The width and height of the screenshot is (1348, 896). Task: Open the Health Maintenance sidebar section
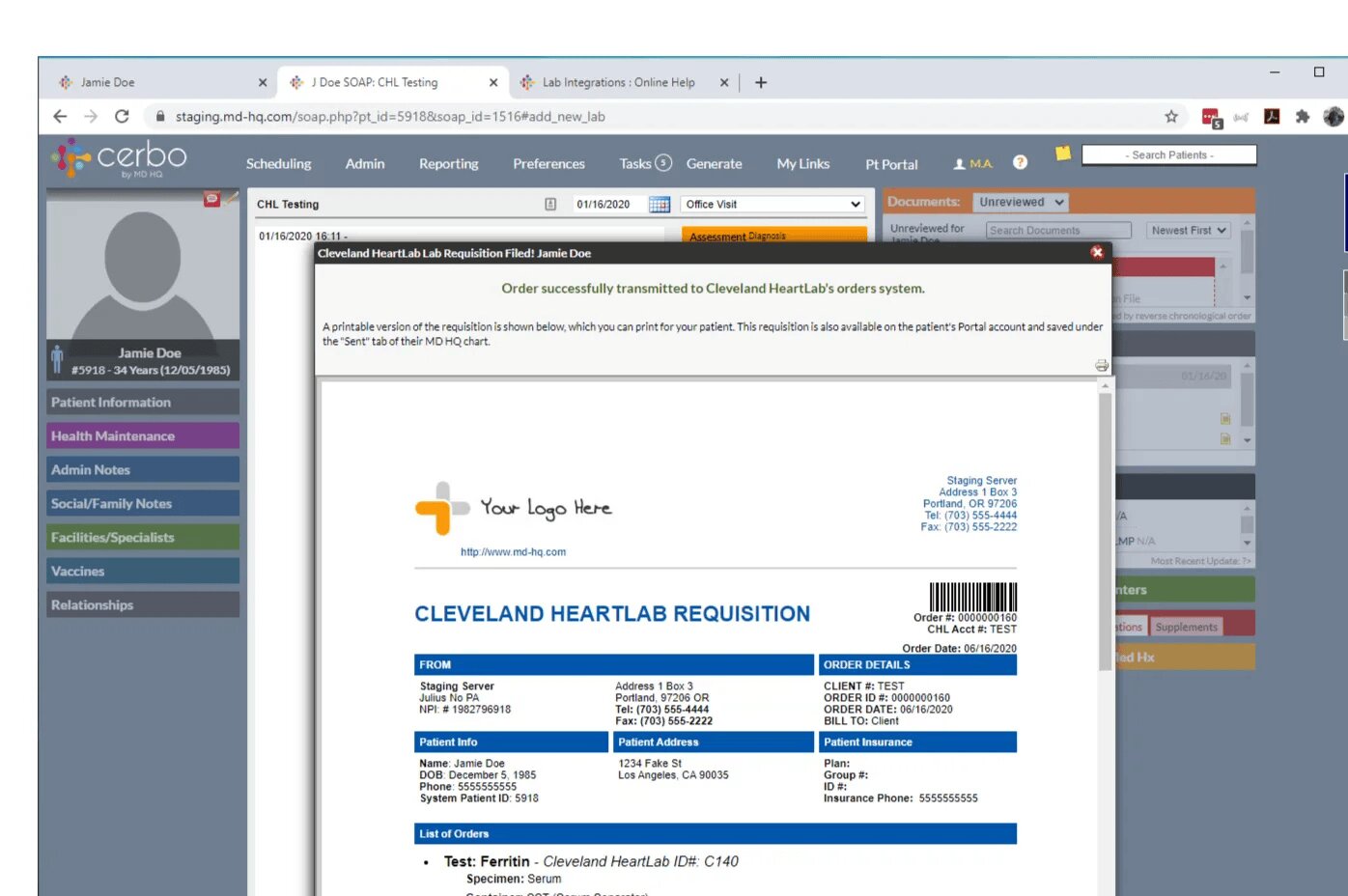[x=143, y=436]
